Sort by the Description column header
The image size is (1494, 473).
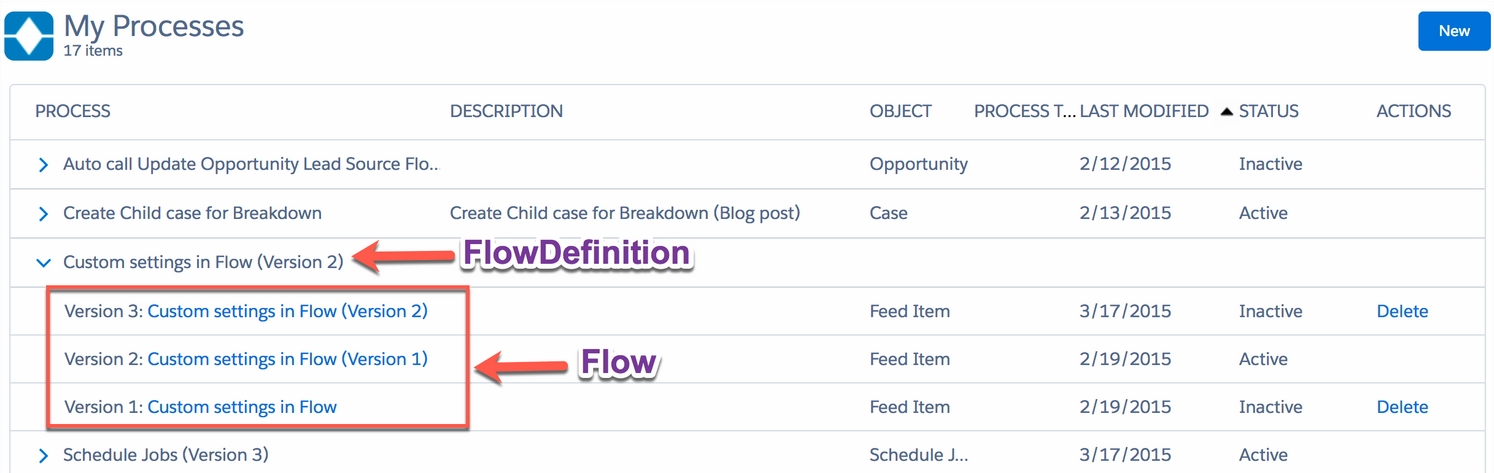pyautogui.click(x=506, y=111)
